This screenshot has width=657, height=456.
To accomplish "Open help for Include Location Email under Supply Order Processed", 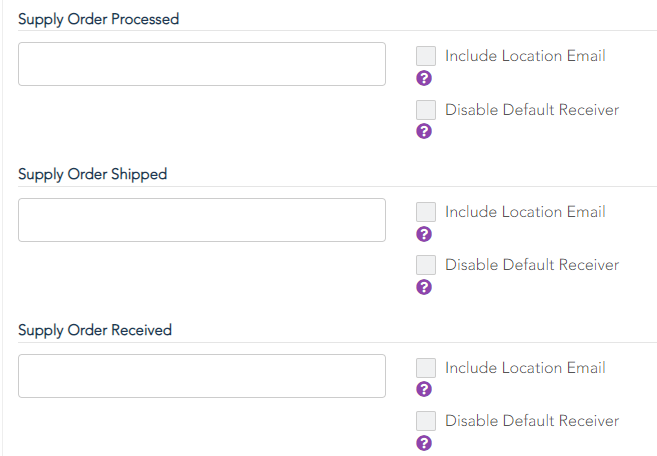I will (x=424, y=78).
